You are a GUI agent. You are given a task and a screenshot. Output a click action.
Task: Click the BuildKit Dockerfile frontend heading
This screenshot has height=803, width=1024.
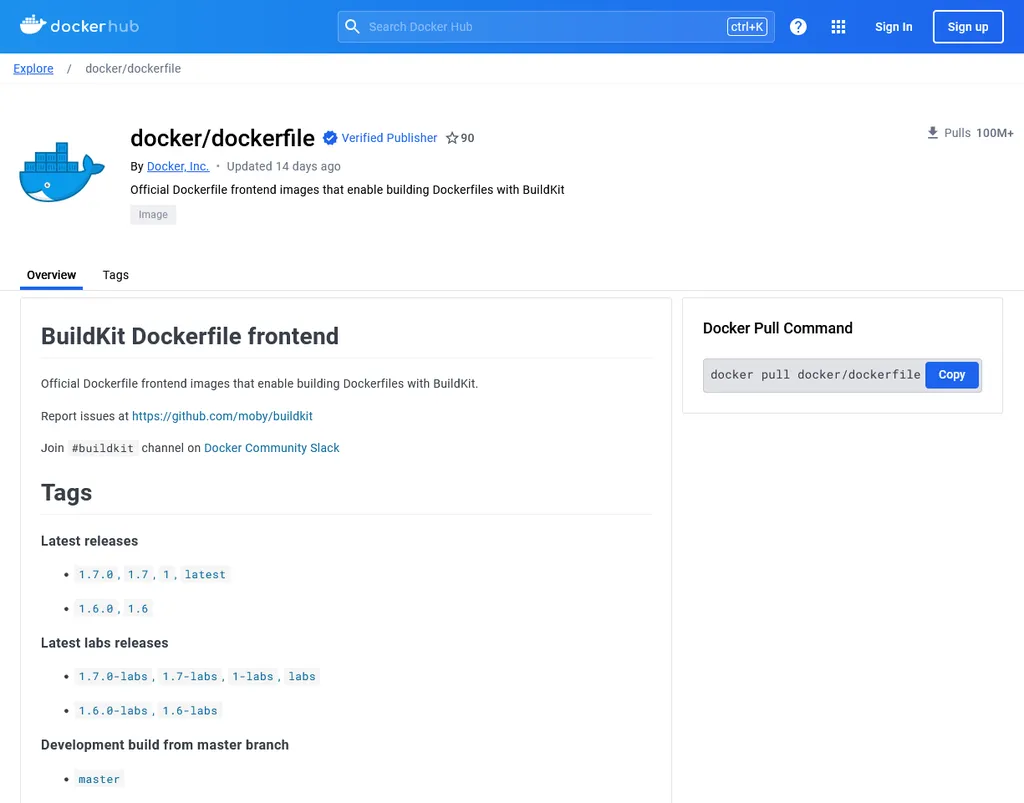(x=190, y=336)
